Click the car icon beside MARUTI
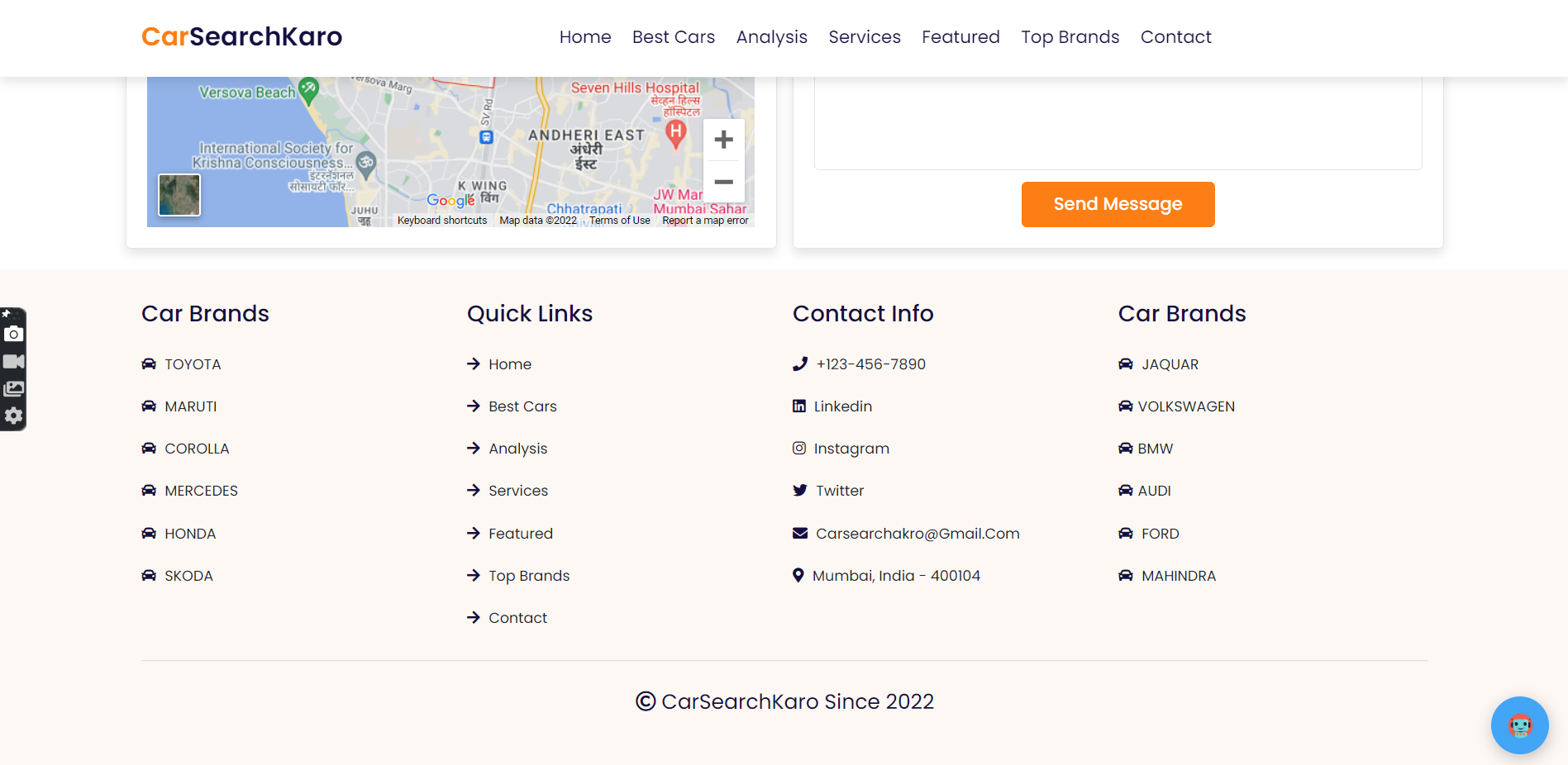1568x765 pixels. pyautogui.click(x=149, y=406)
